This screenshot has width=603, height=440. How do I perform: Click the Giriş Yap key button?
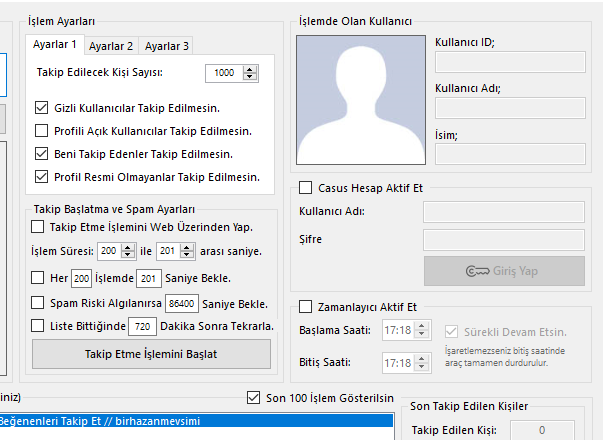point(504,271)
